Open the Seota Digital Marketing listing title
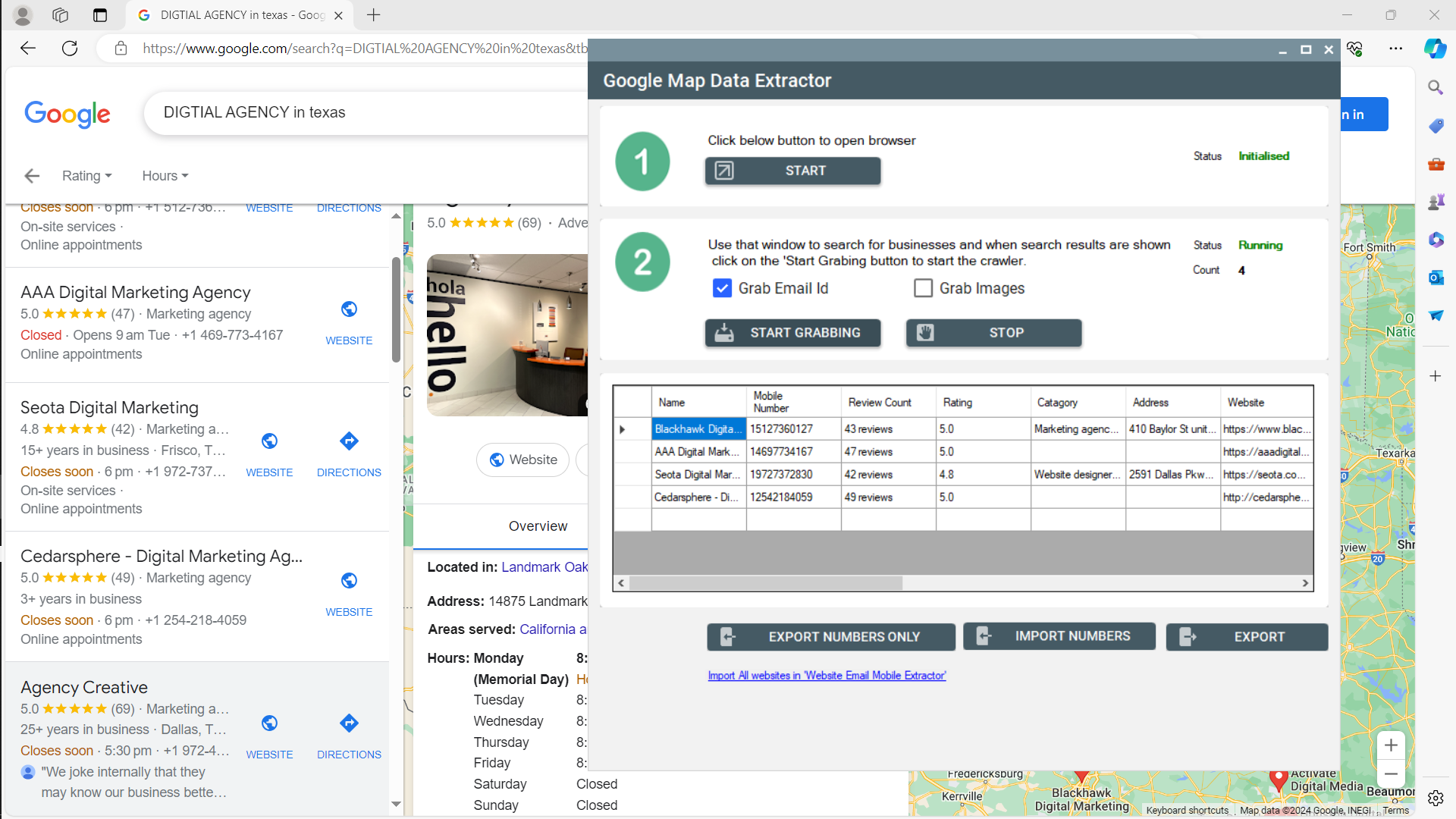Image resolution: width=1456 pixels, height=819 pixels. pyautogui.click(x=110, y=408)
